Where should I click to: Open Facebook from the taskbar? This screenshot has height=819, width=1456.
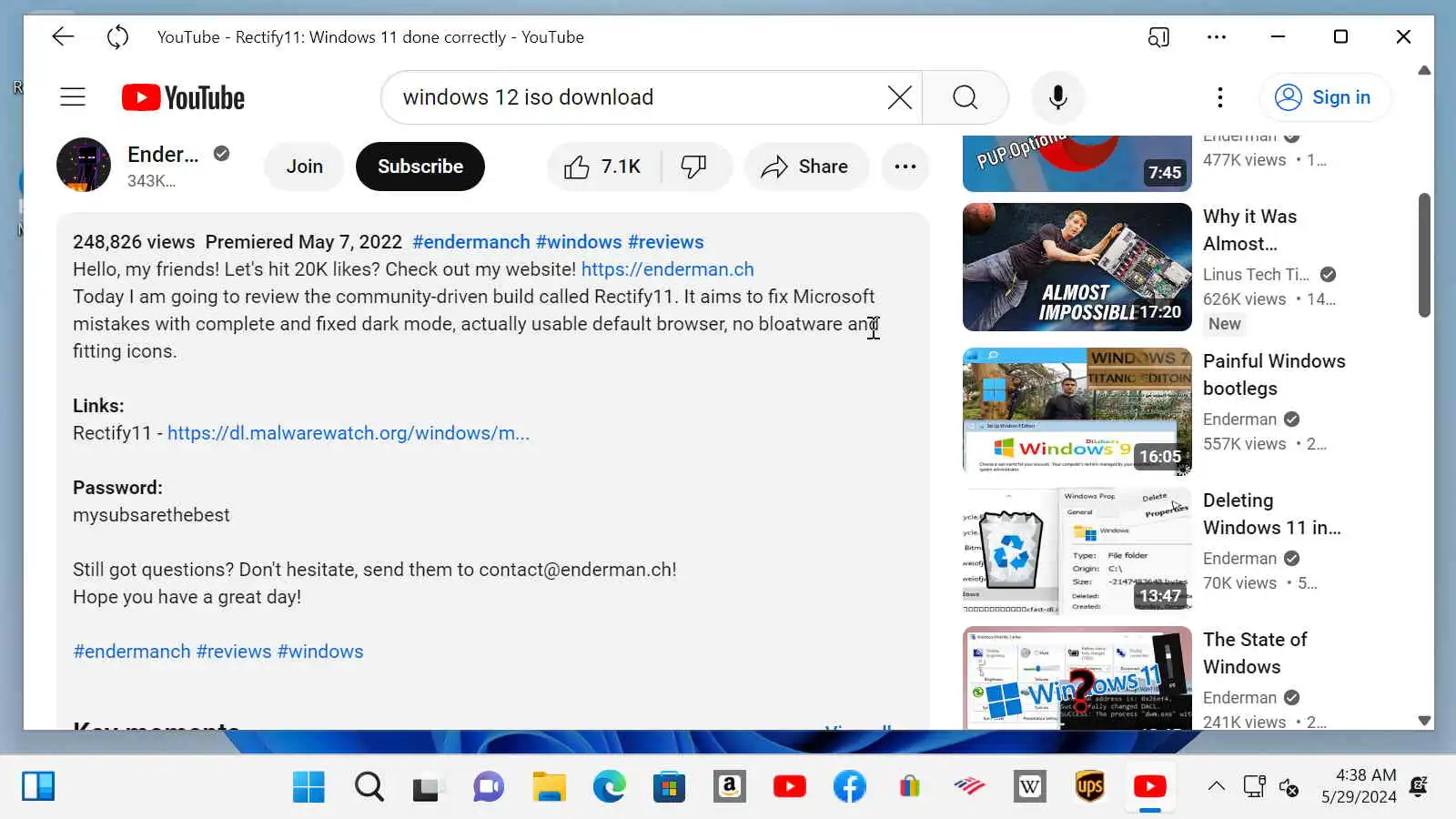(x=849, y=787)
